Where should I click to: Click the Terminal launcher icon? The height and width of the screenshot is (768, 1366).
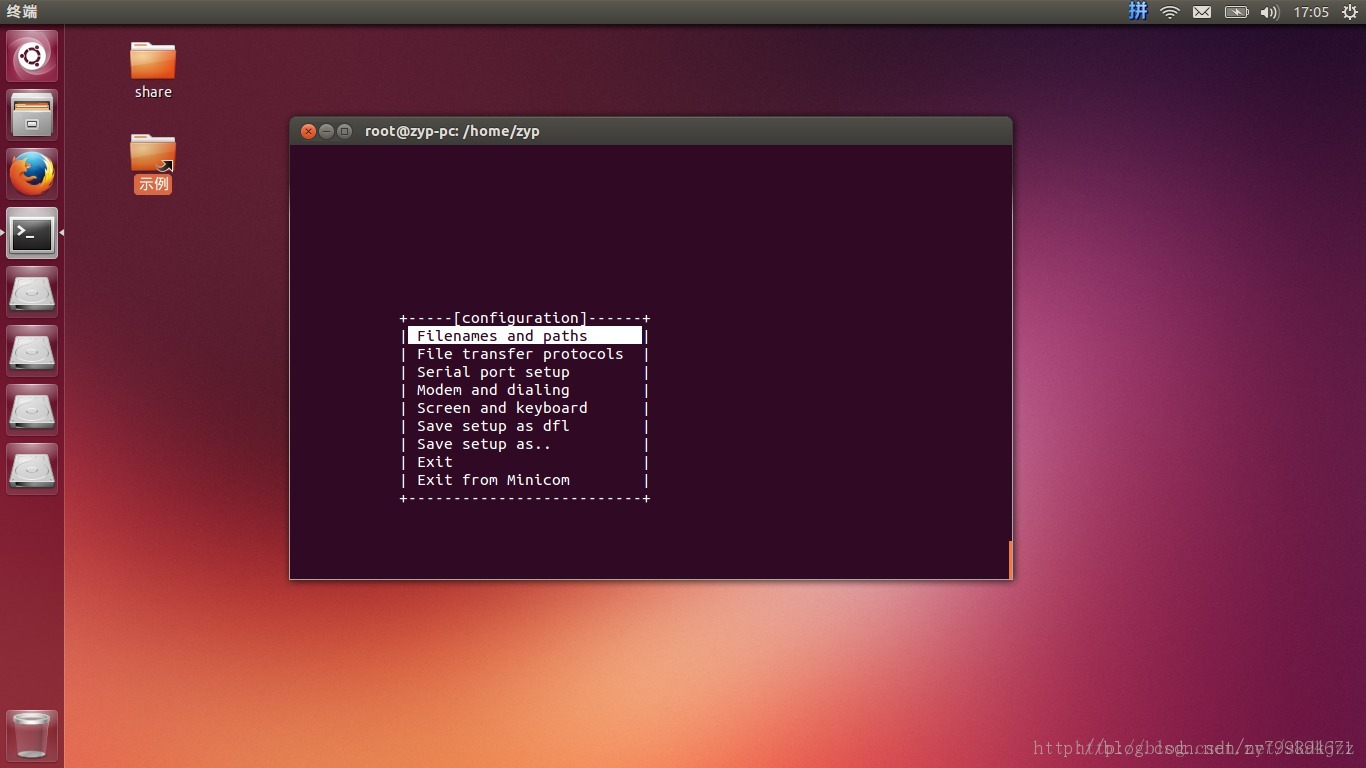click(32, 233)
